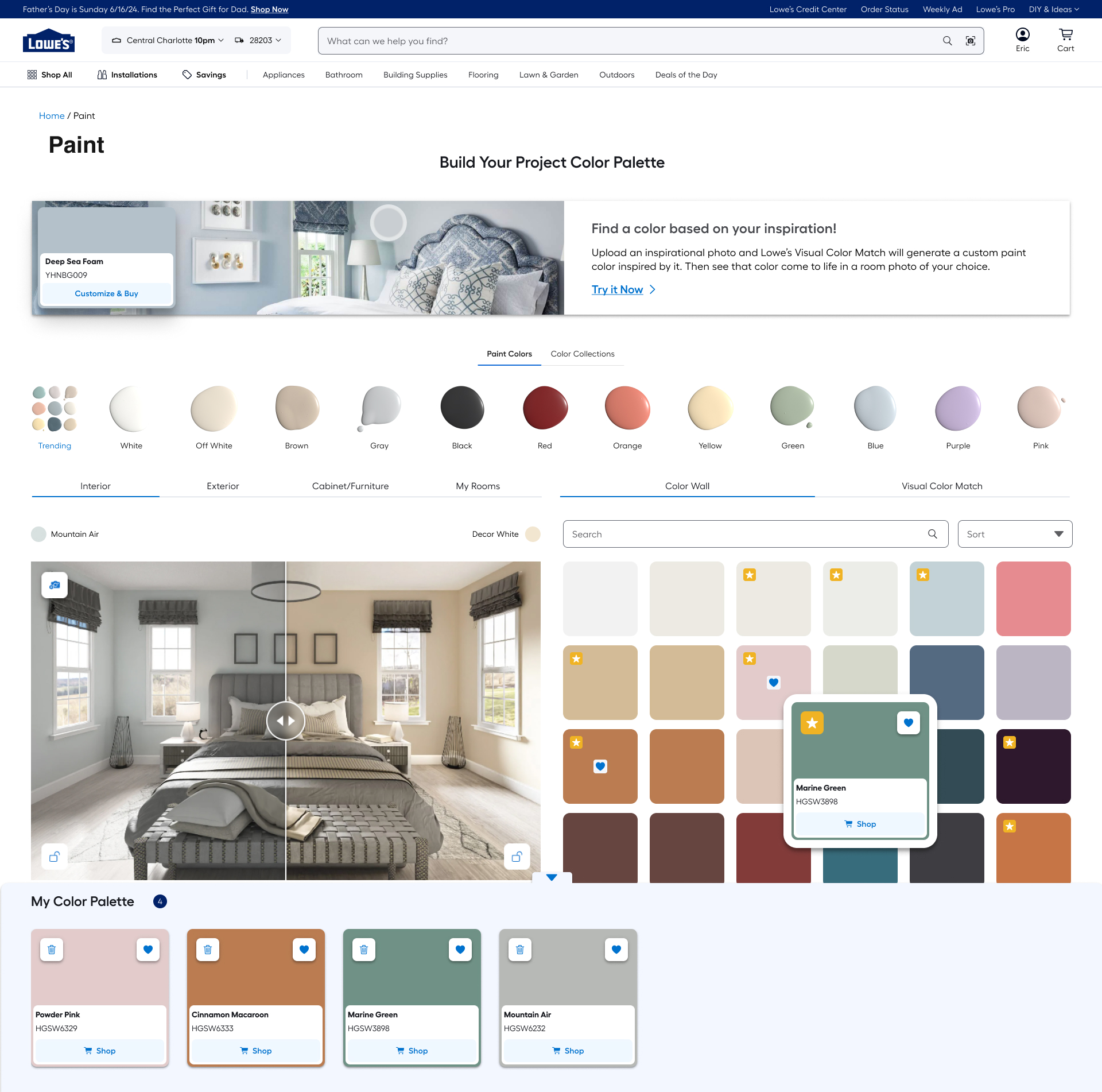The width and height of the screenshot is (1102, 1092).
Task: Switch to the Color Collections tab
Action: [x=583, y=354]
